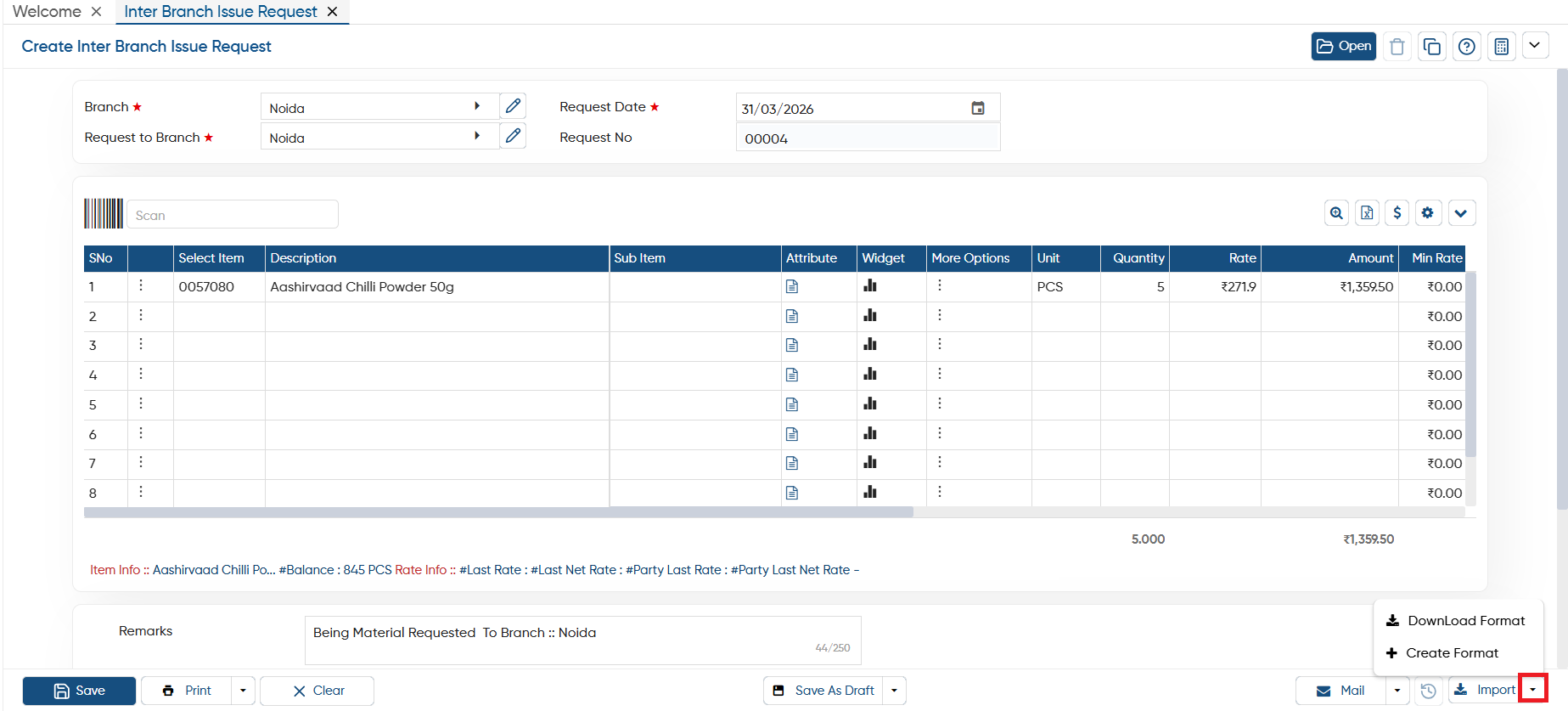Click the Excel export icon above grid
Image resolution: width=1568 pixels, height=711 pixels.
tap(1367, 213)
